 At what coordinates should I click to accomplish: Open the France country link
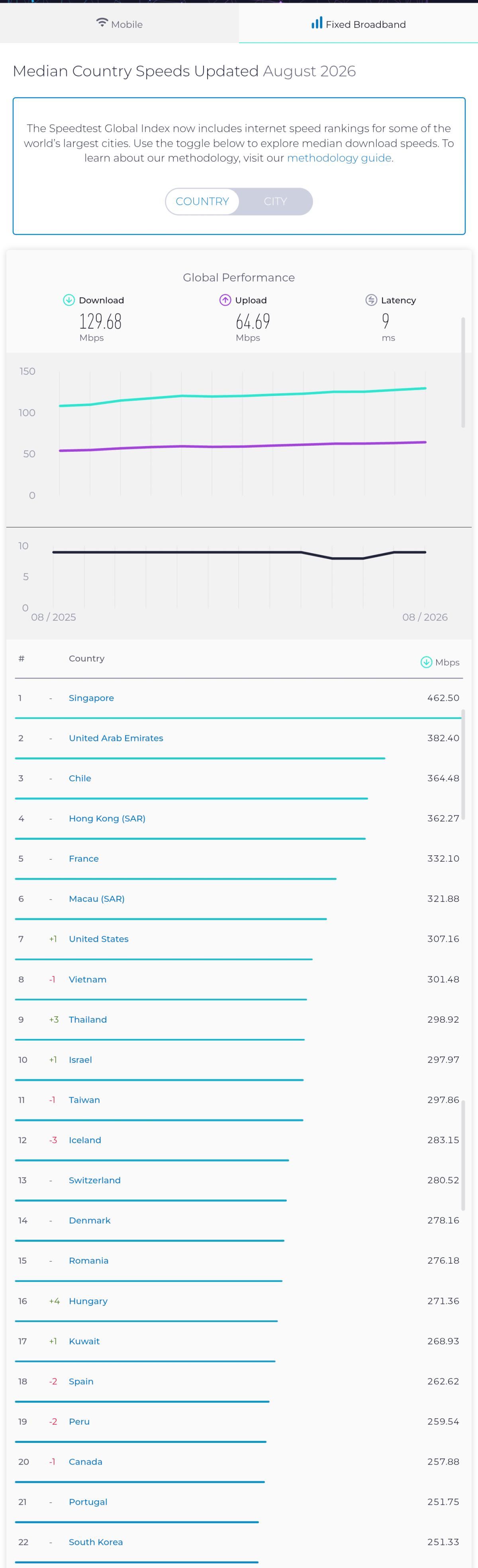tap(83, 859)
